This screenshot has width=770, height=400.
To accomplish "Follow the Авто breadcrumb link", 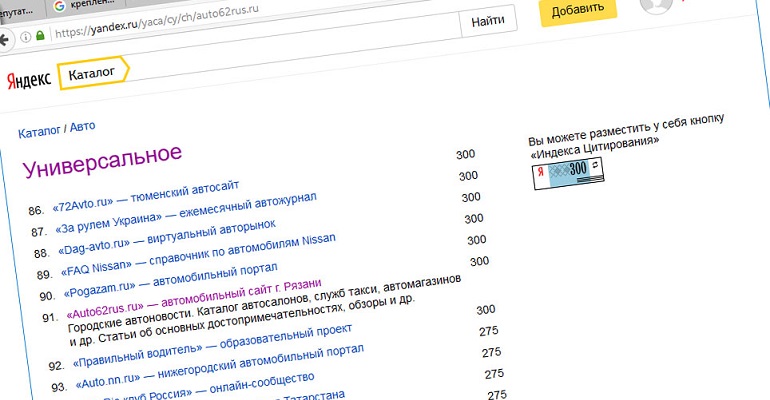I will point(82,127).
